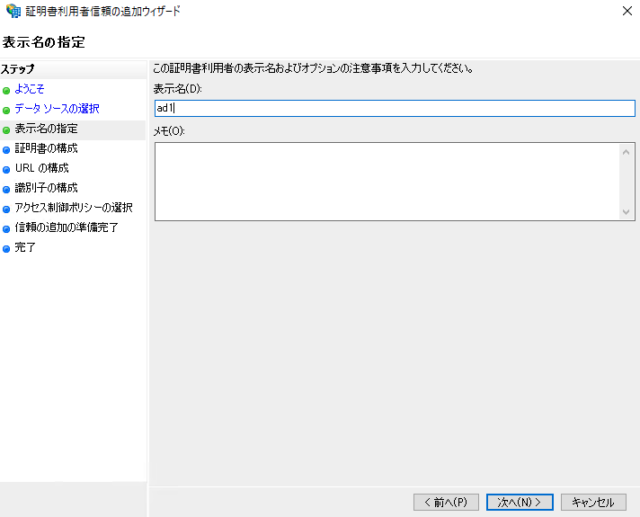Viewport: 640px width, 517px height.
Task: Click inside the メモ(O) text area
Action: point(395,182)
